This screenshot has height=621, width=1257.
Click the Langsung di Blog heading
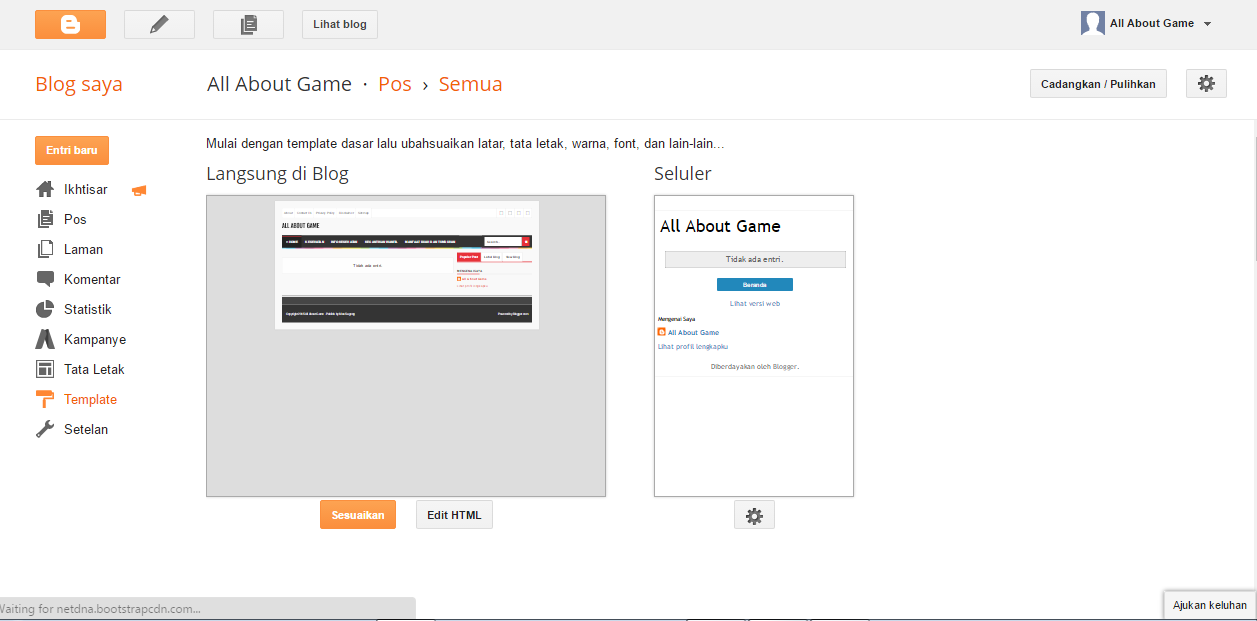277,174
